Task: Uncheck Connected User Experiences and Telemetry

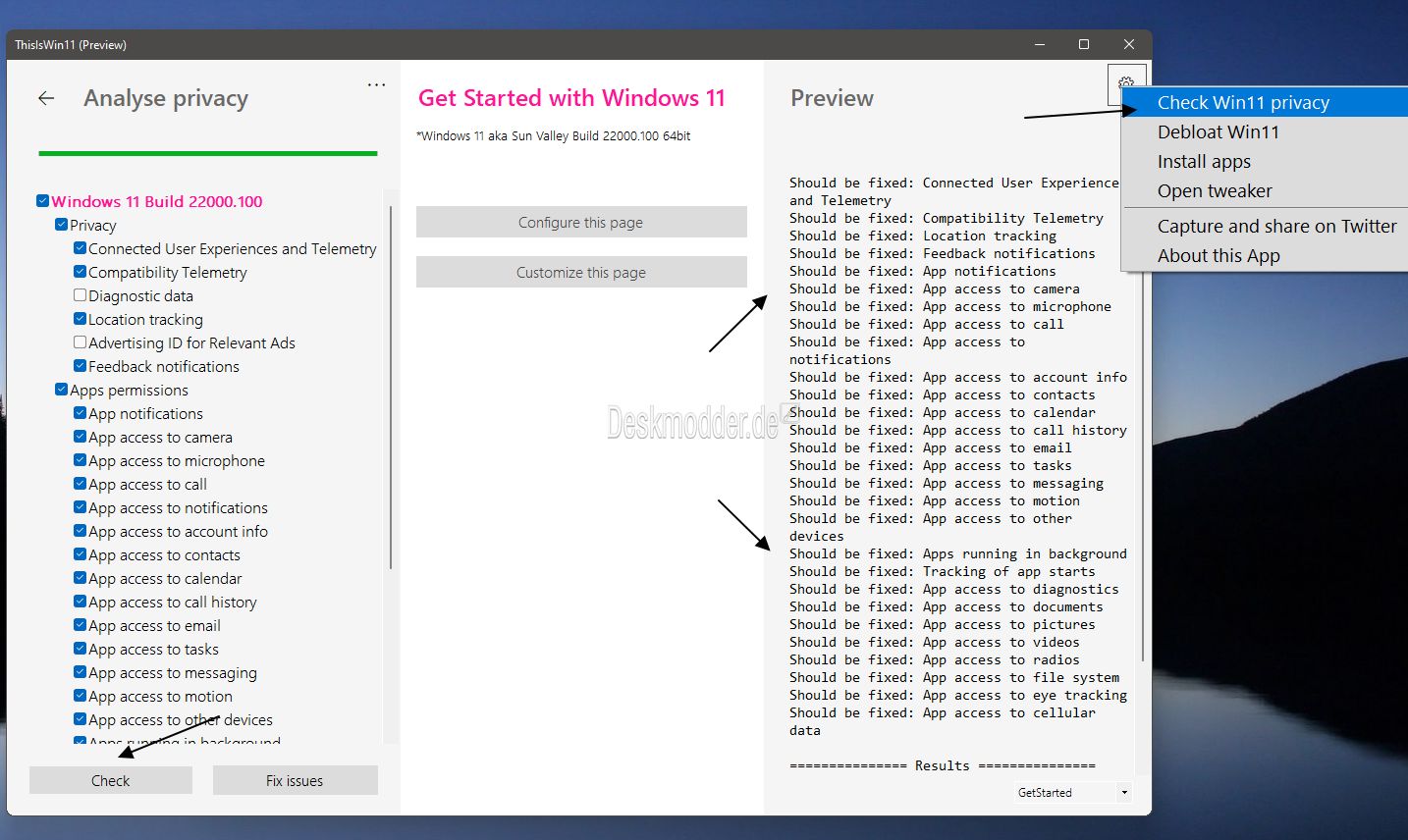Action: [x=81, y=248]
